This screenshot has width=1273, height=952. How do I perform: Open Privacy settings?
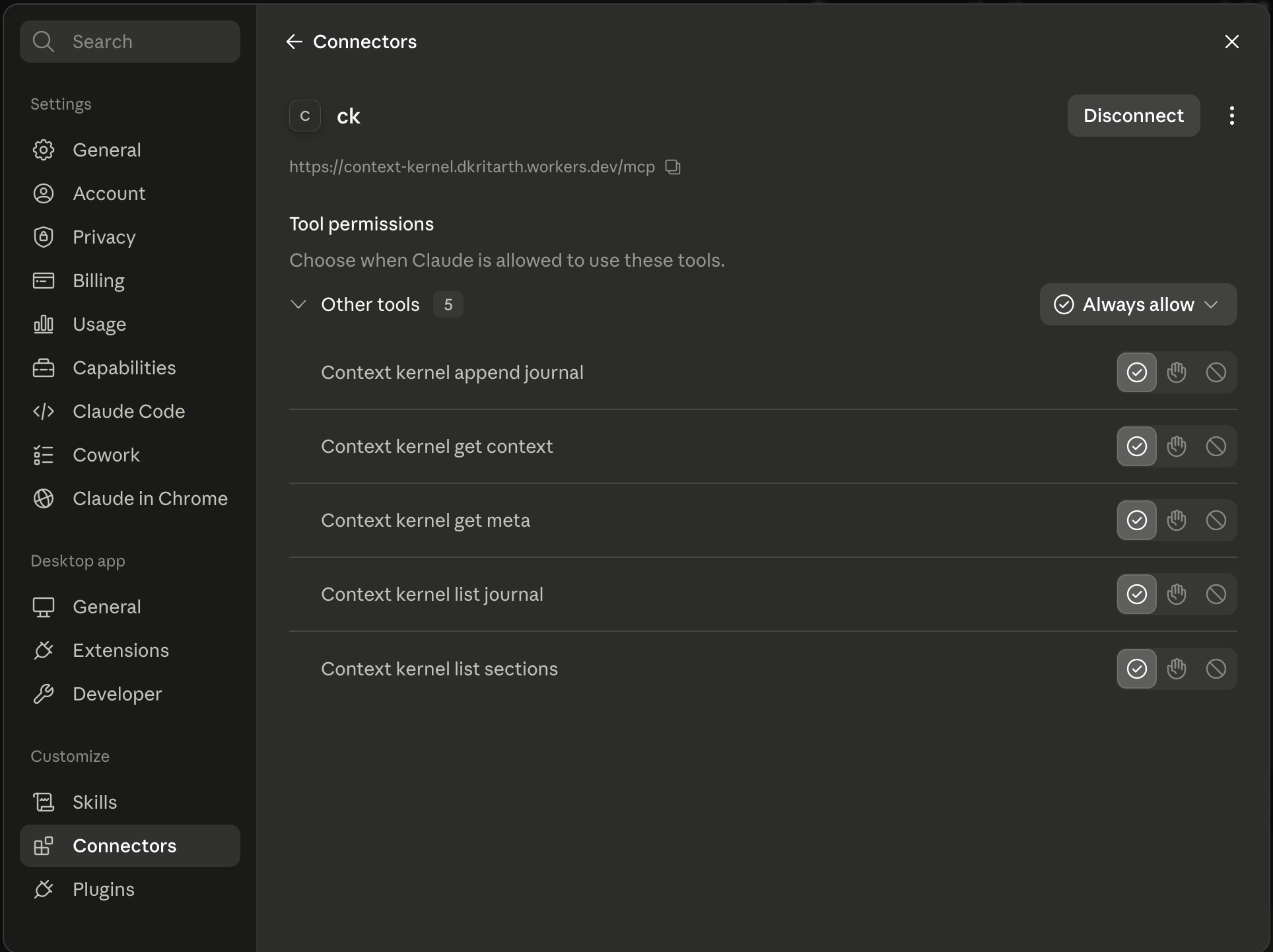129,237
